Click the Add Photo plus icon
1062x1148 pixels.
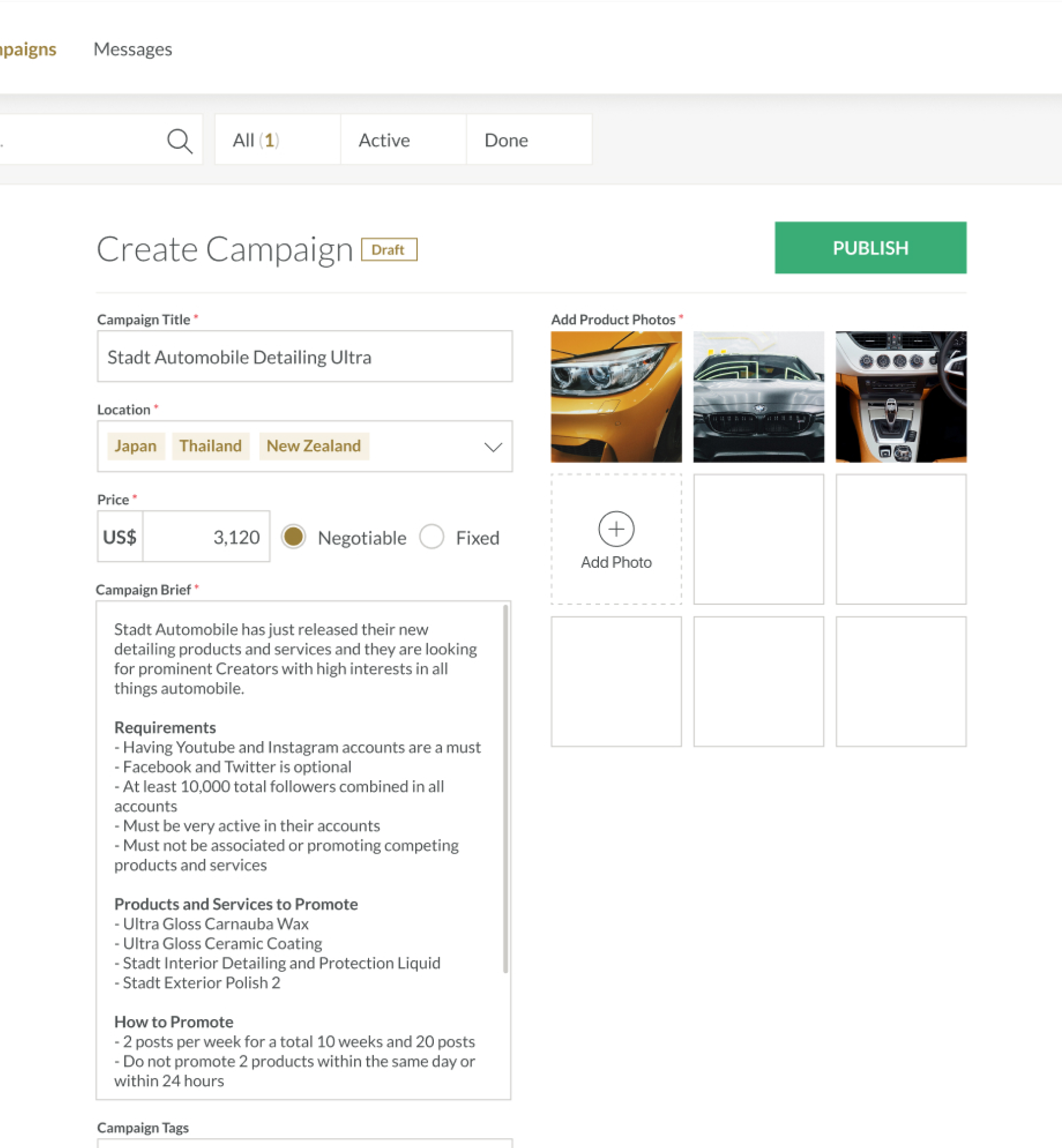click(616, 529)
